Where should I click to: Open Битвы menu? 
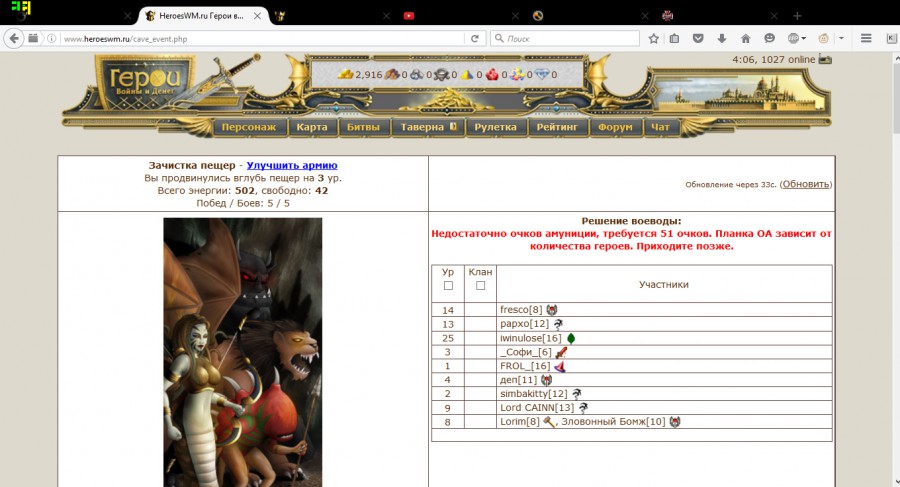tap(363, 127)
